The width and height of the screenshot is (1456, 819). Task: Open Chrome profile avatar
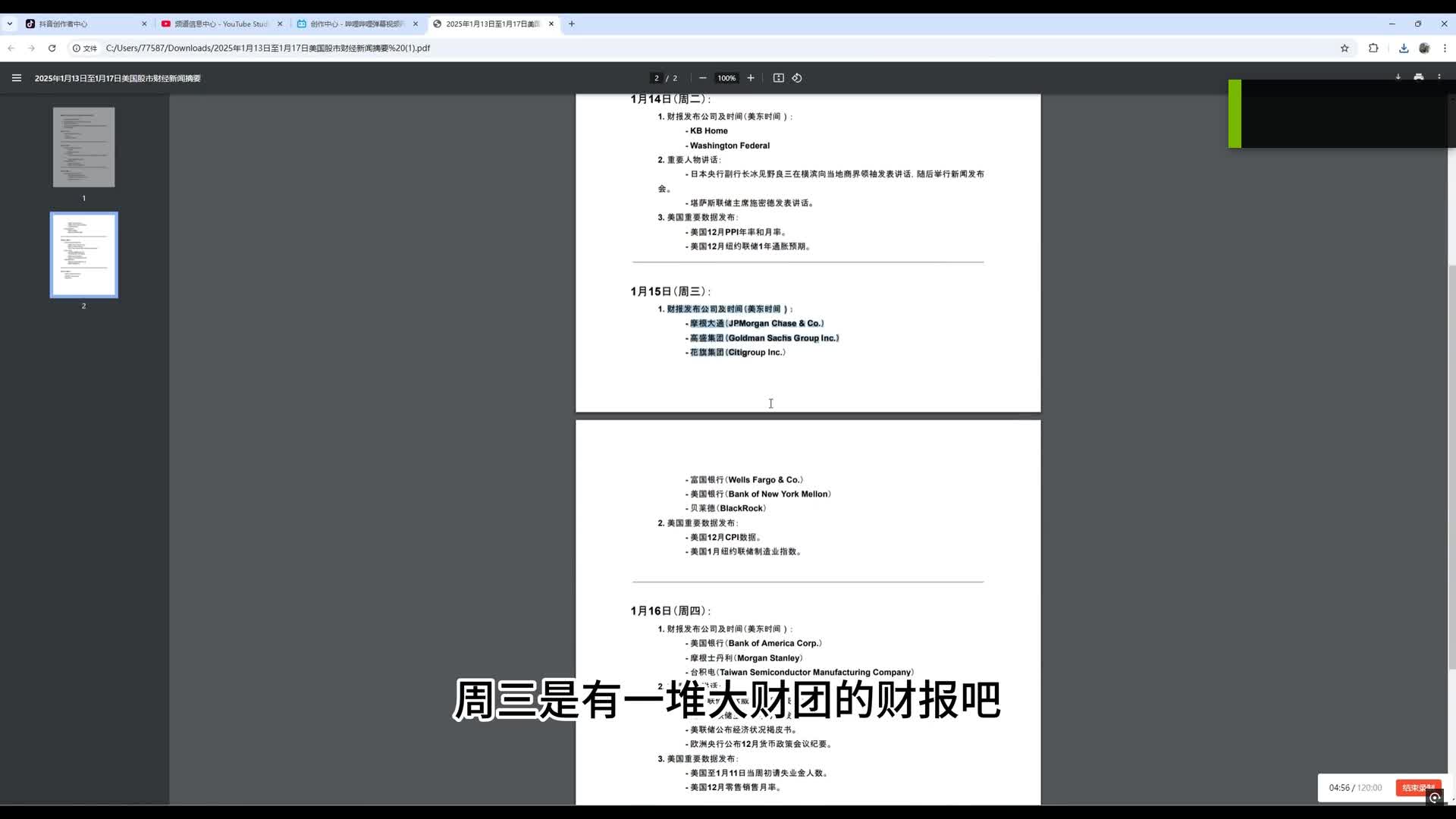pyautogui.click(x=1424, y=48)
